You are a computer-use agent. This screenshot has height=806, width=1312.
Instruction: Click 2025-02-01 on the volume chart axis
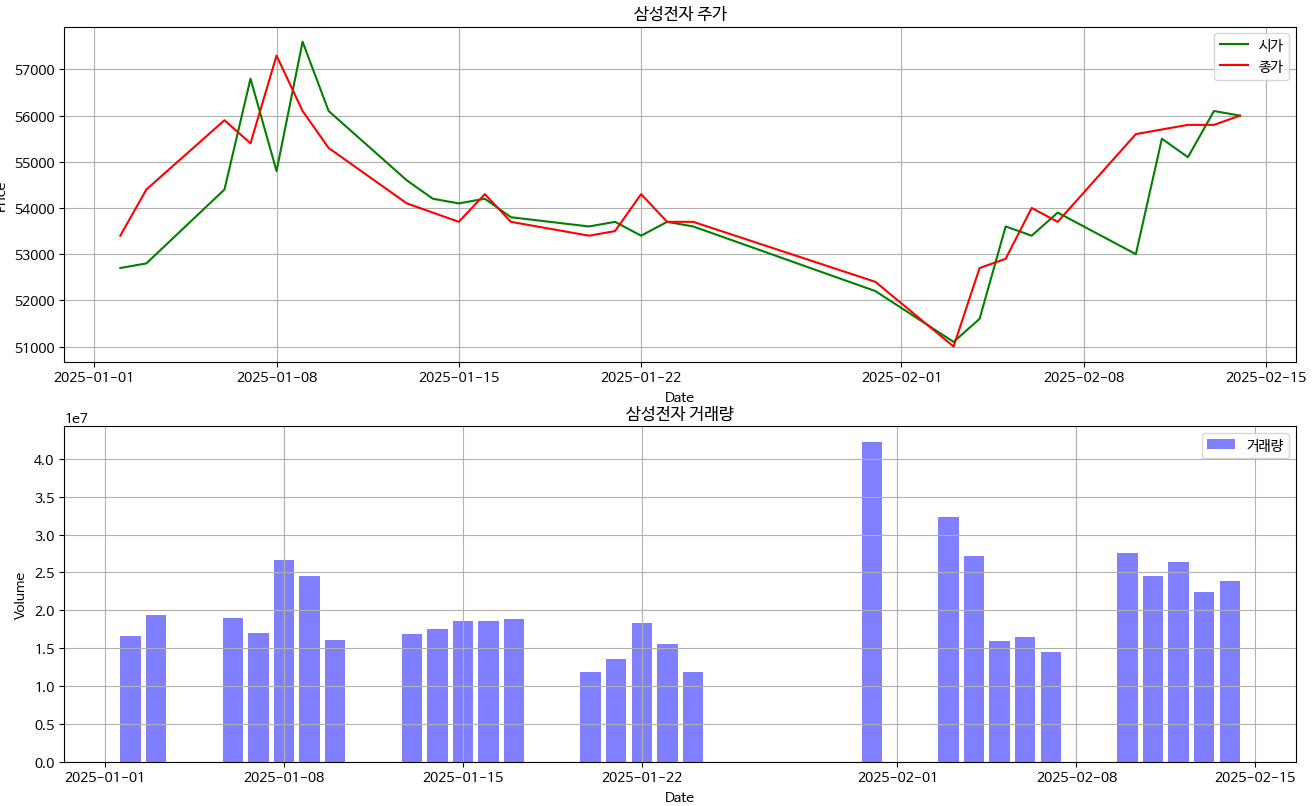897,777
